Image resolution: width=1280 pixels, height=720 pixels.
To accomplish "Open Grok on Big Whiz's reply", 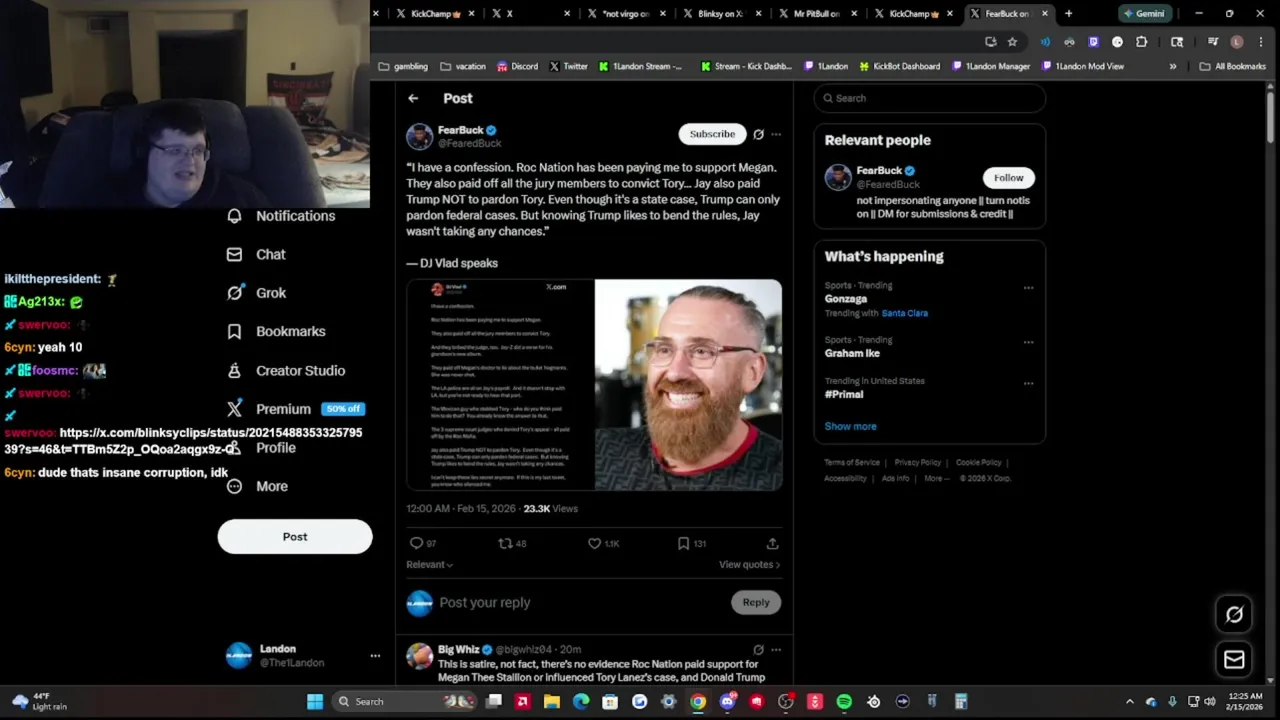I will tap(758, 650).
